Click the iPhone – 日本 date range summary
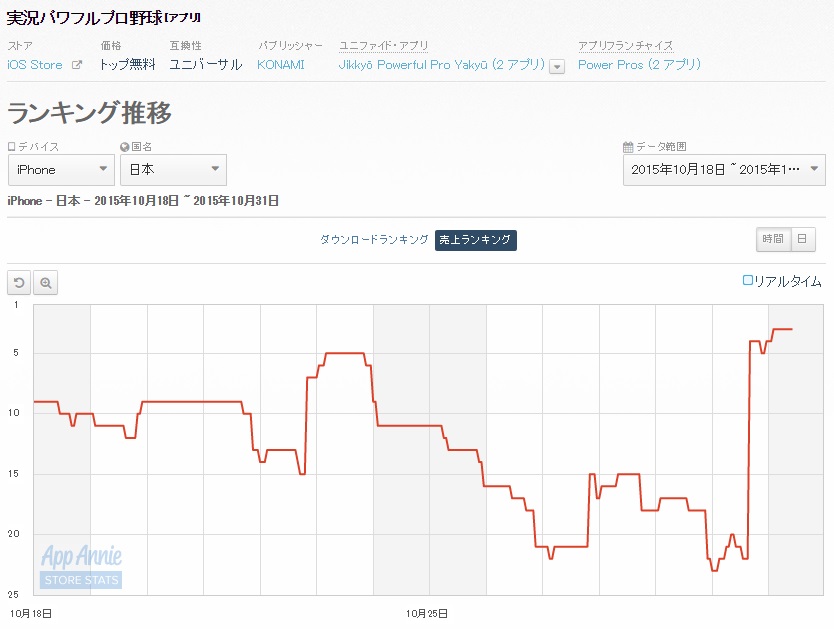 (143, 201)
